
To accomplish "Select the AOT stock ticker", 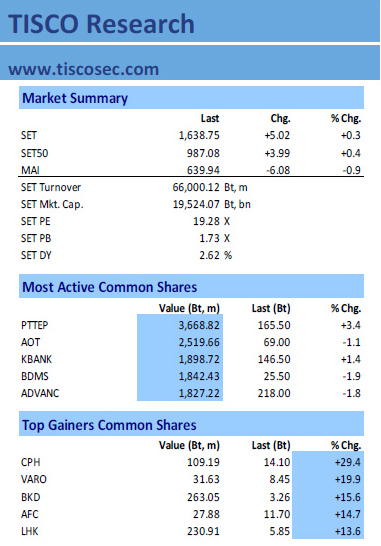I will click(x=31, y=342).
